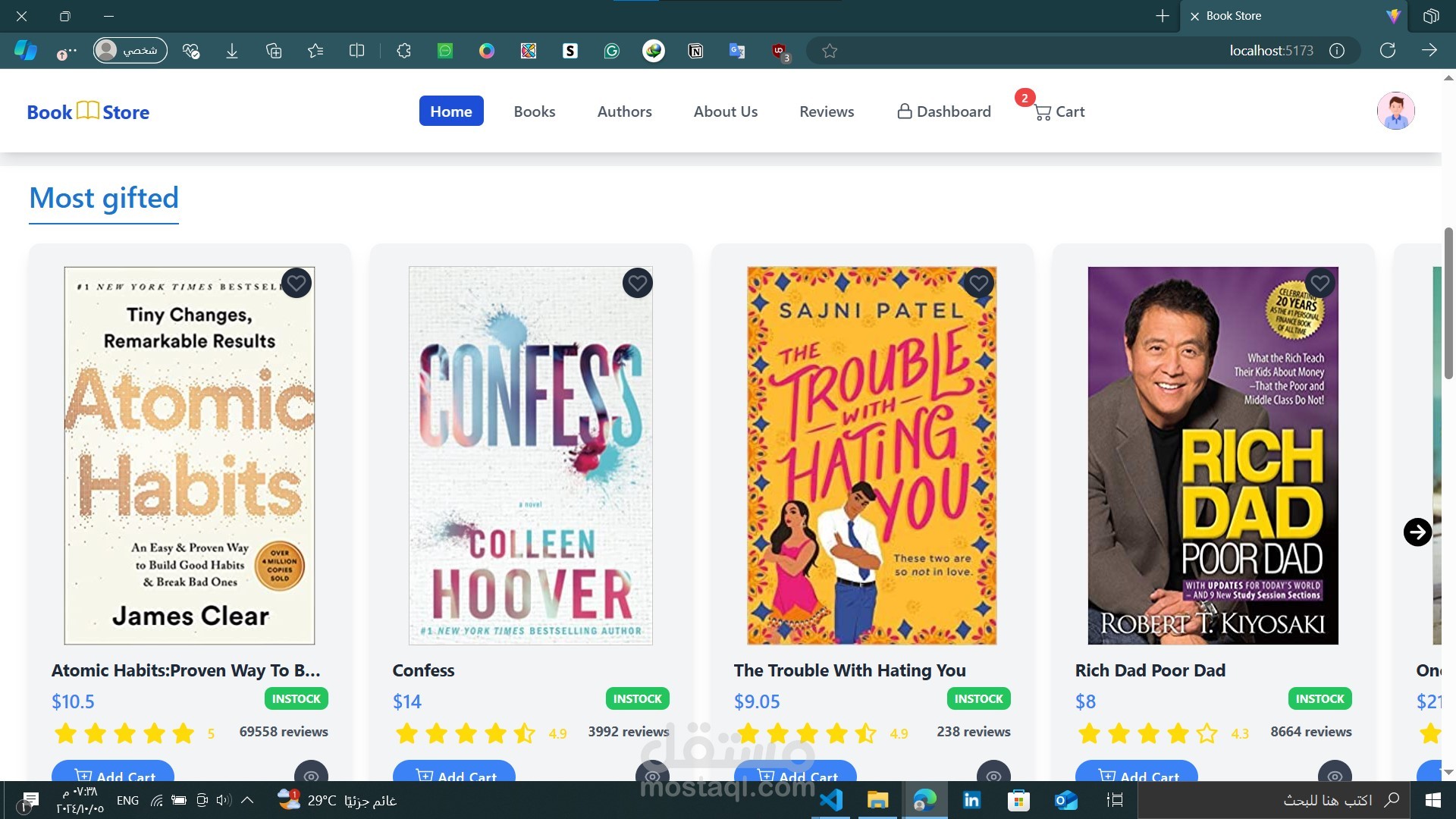This screenshot has width=1456, height=819.
Task: Show quick preview of Confess book
Action: click(x=652, y=776)
